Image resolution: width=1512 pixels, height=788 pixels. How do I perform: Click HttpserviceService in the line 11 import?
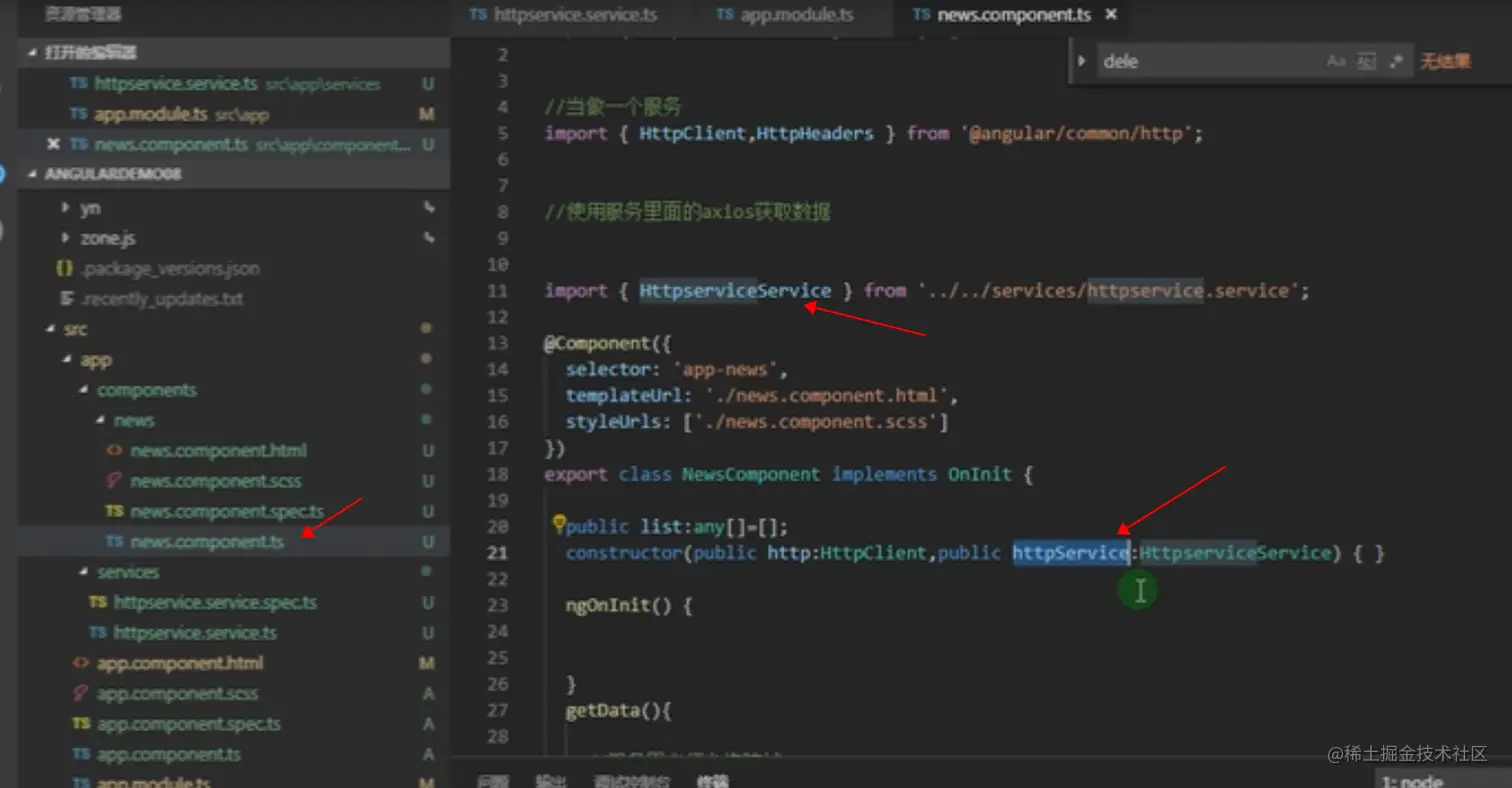(x=735, y=291)
